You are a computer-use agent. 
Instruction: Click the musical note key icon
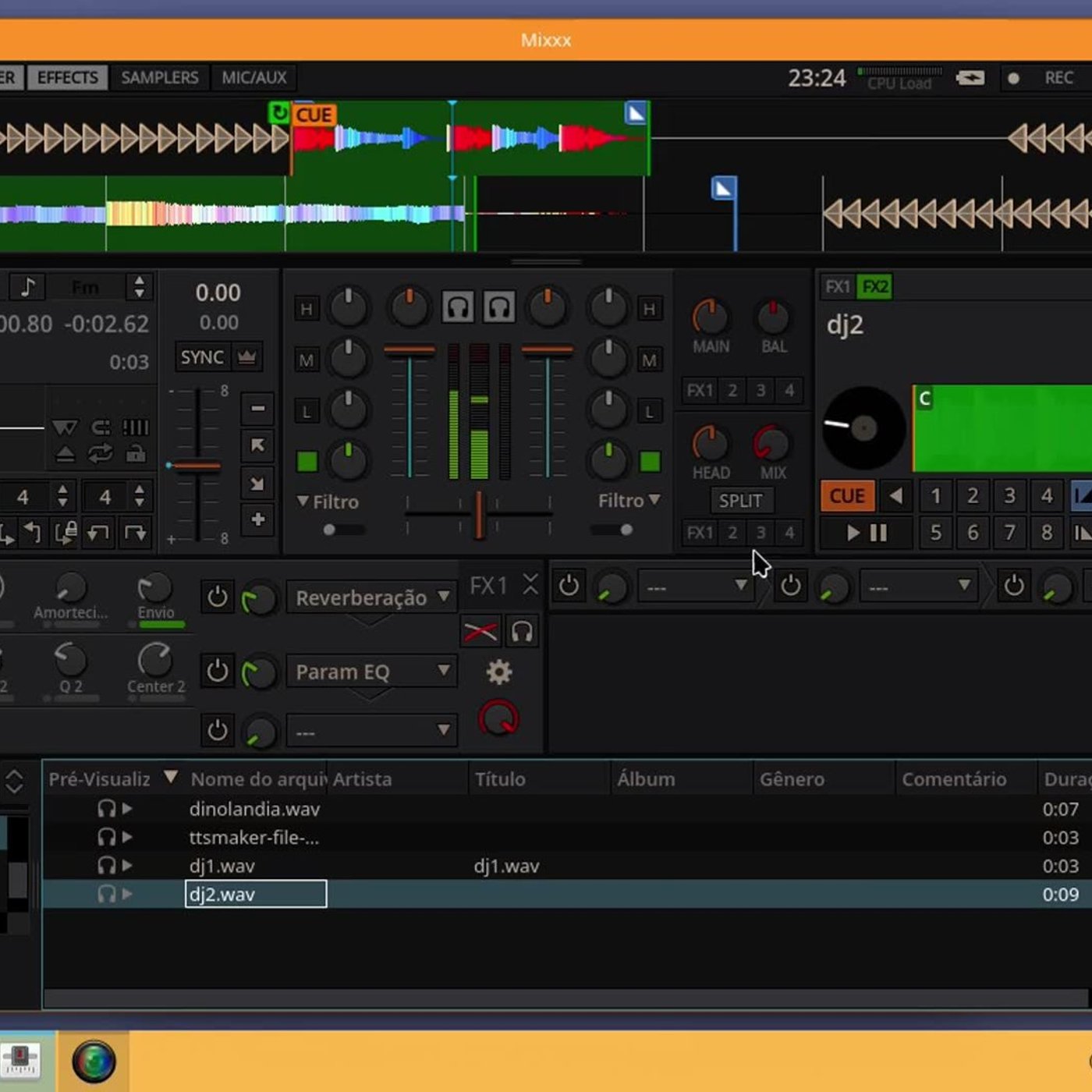28,287
